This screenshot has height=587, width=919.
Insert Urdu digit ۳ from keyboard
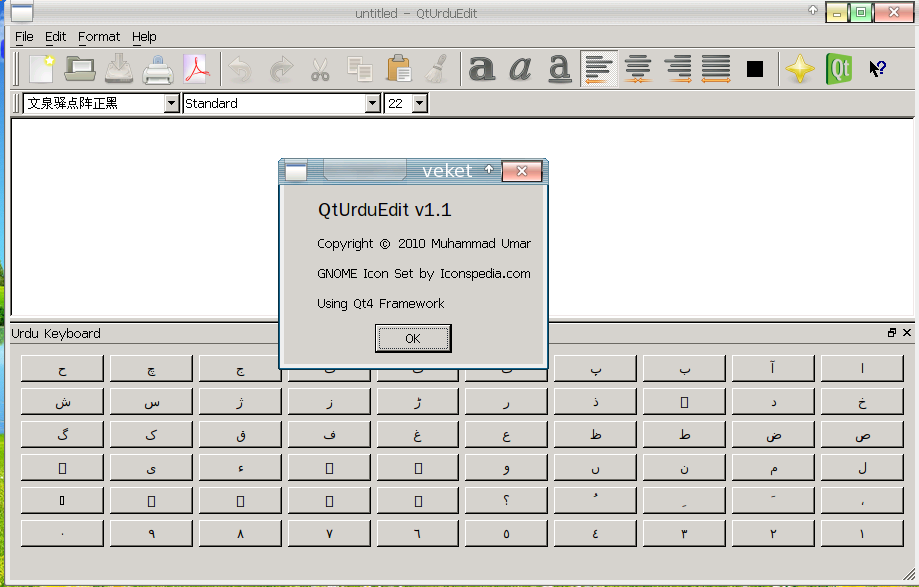tap(685, 533)
